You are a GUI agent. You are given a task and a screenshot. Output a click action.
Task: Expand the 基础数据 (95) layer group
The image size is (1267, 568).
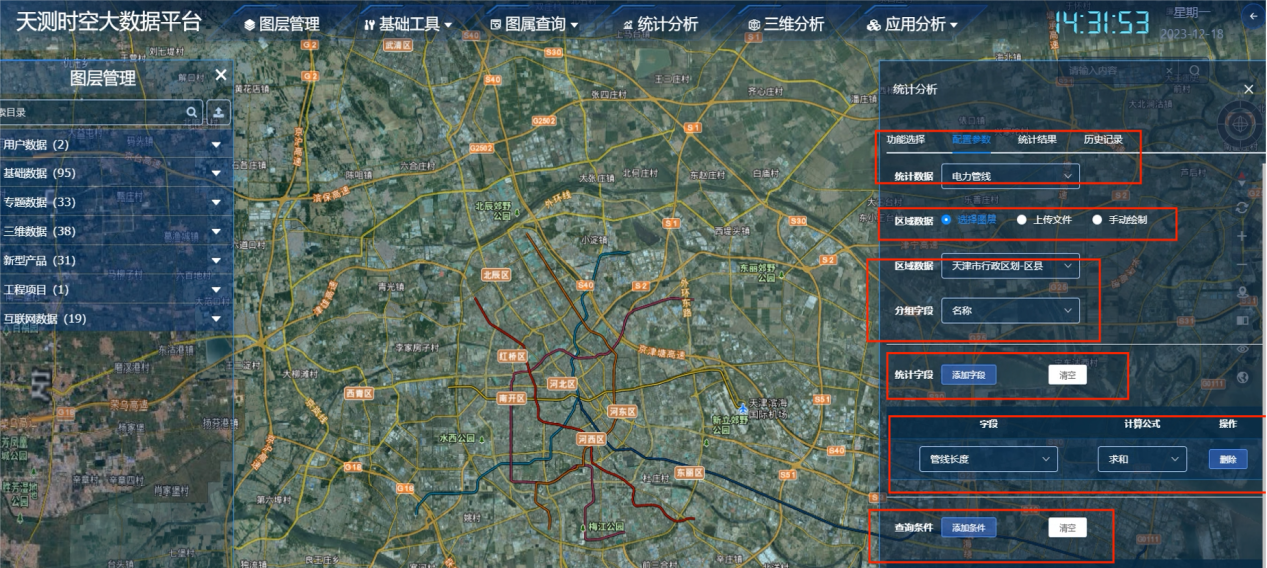tap(215, 174)
